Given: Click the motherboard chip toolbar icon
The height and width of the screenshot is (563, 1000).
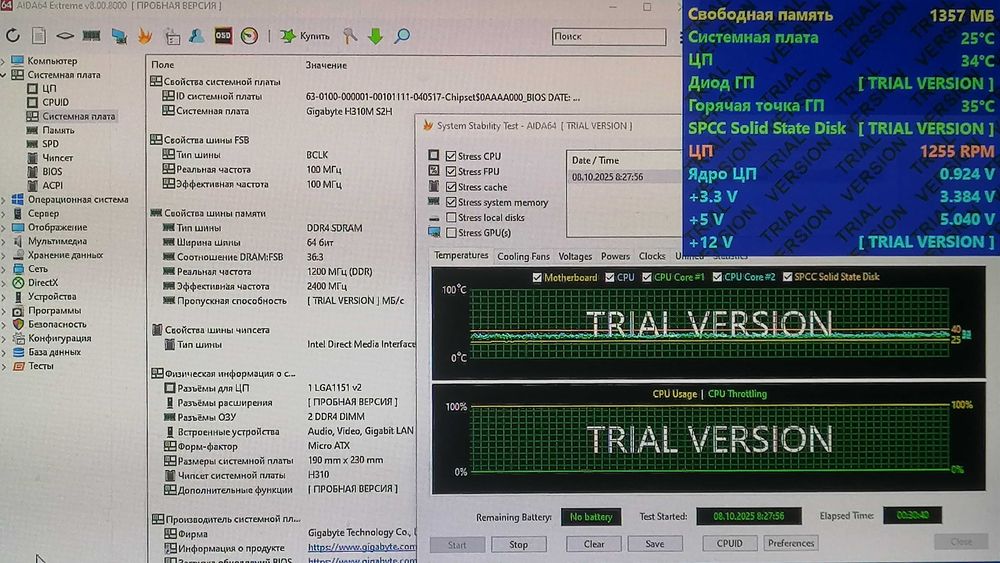Looking at the screenshot, I should pyautogui.click(x=65, y=36).
